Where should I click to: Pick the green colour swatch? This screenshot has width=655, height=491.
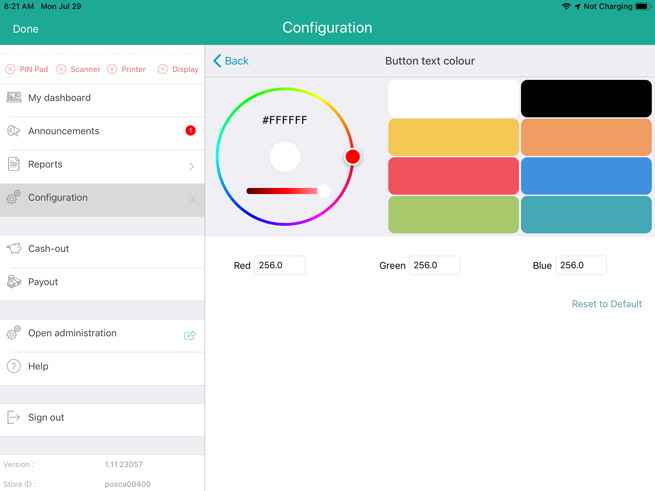[x=453, y=214]
